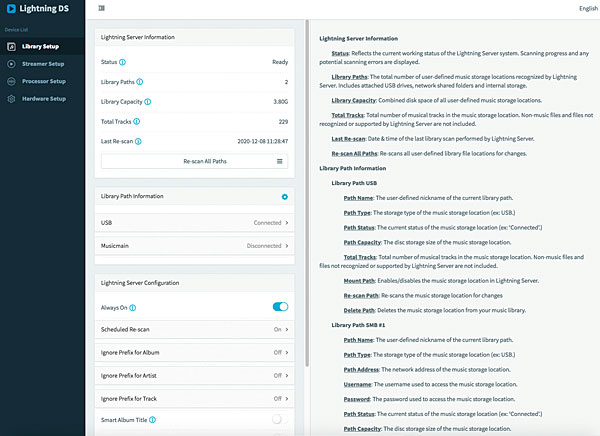600x436 pixels.
Task: Click the underlined Mount Path help term
Action: [x=359, y=281]
